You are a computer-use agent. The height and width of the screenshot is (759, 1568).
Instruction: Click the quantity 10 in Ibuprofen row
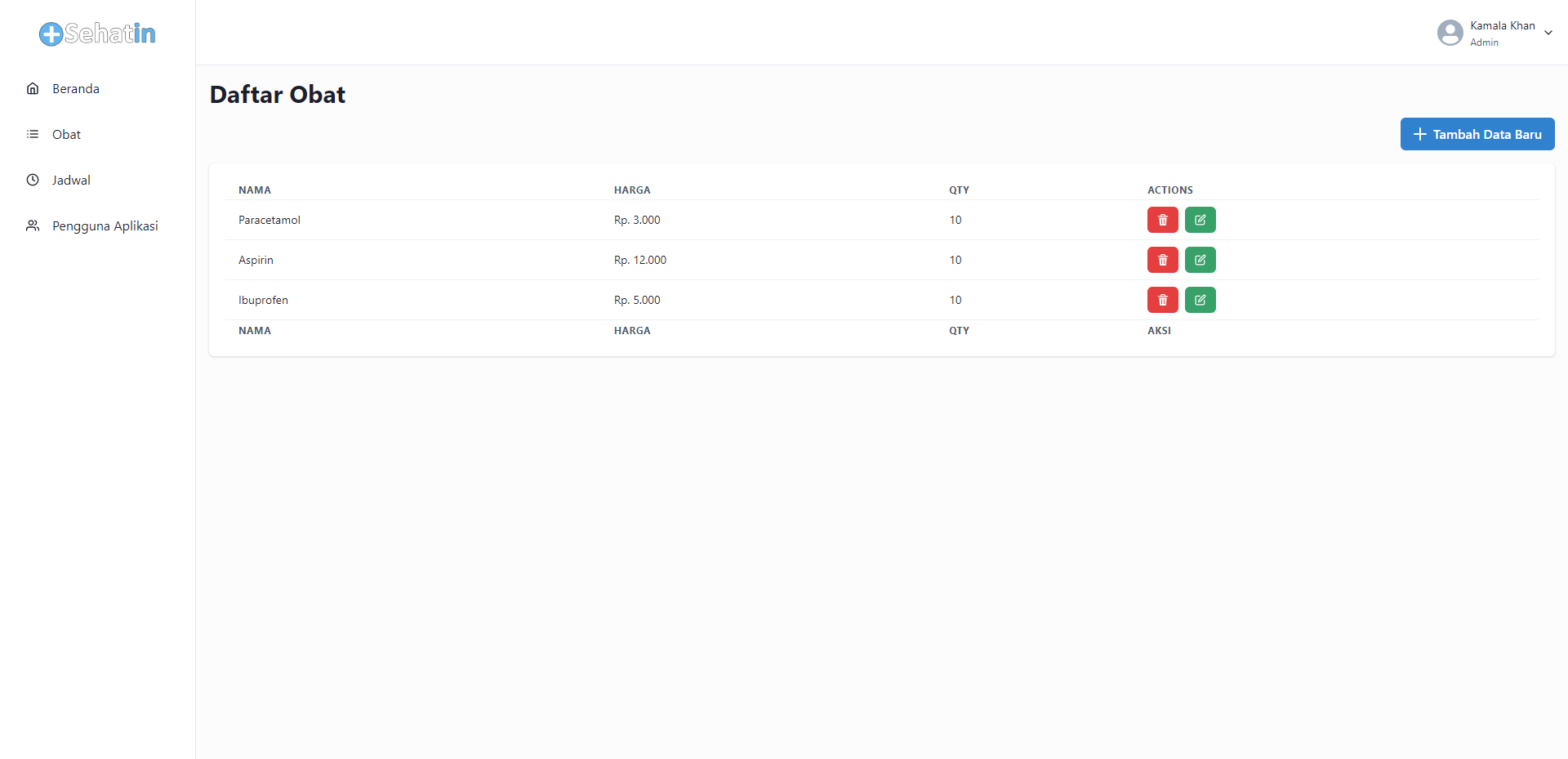point(955,300)
